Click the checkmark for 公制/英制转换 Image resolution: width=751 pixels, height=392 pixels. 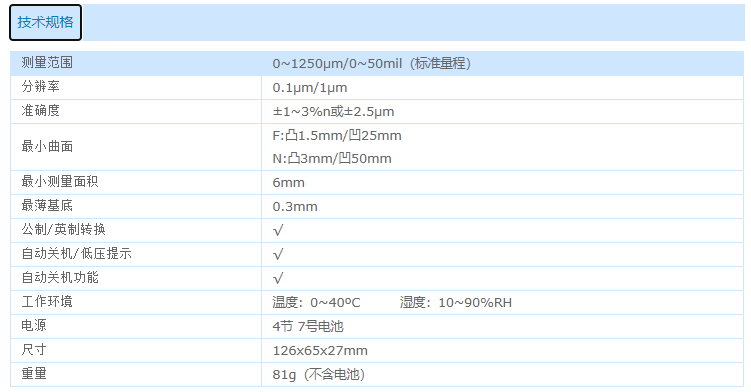click(278, 231)
